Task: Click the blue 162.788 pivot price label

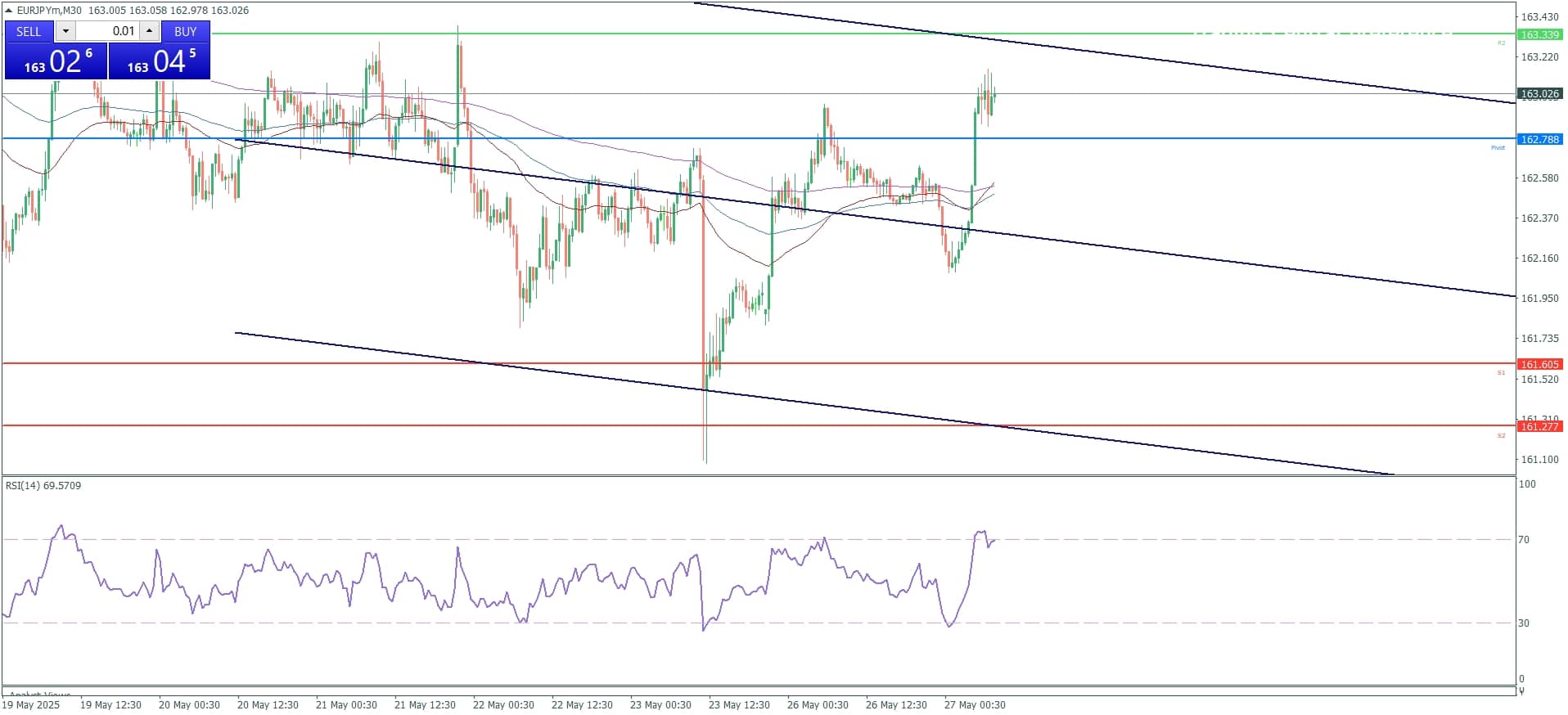Action: pyautogui.click(x=1539, y=139)
